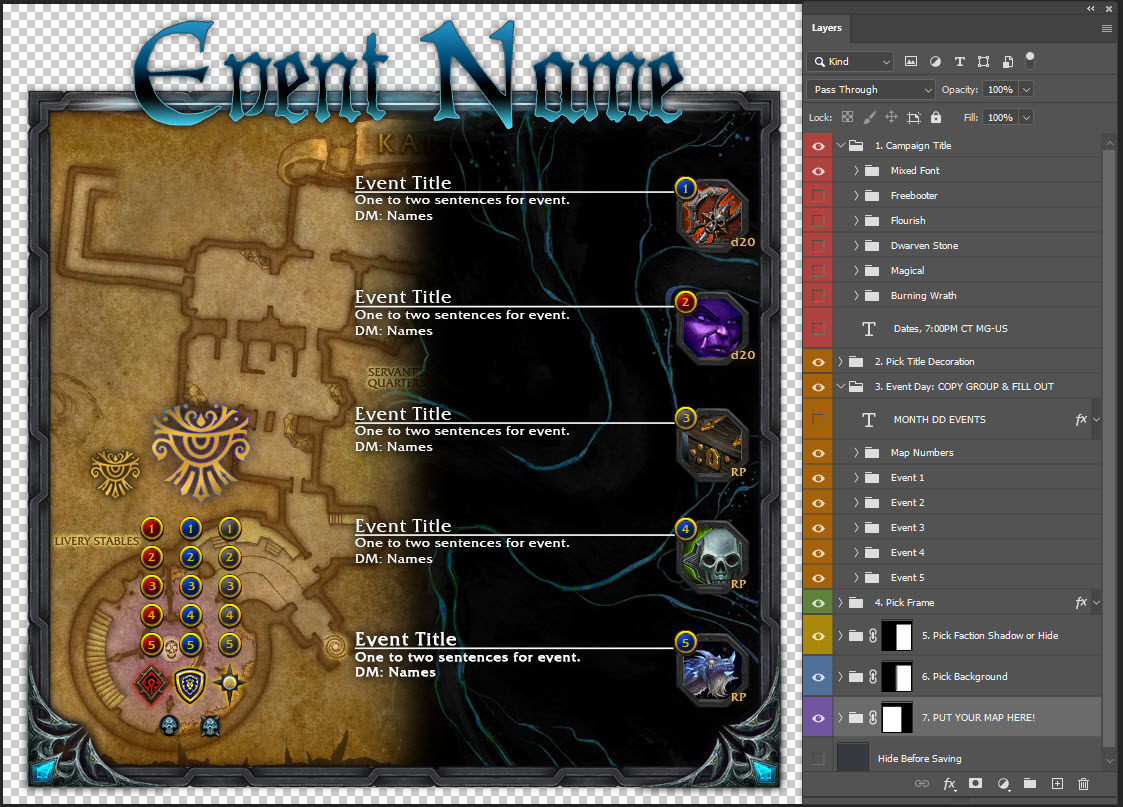Toggle layer filtering on or off
Viewport: 1123px width, 807px height.
pyautogui.click(x=1030, y=60)
